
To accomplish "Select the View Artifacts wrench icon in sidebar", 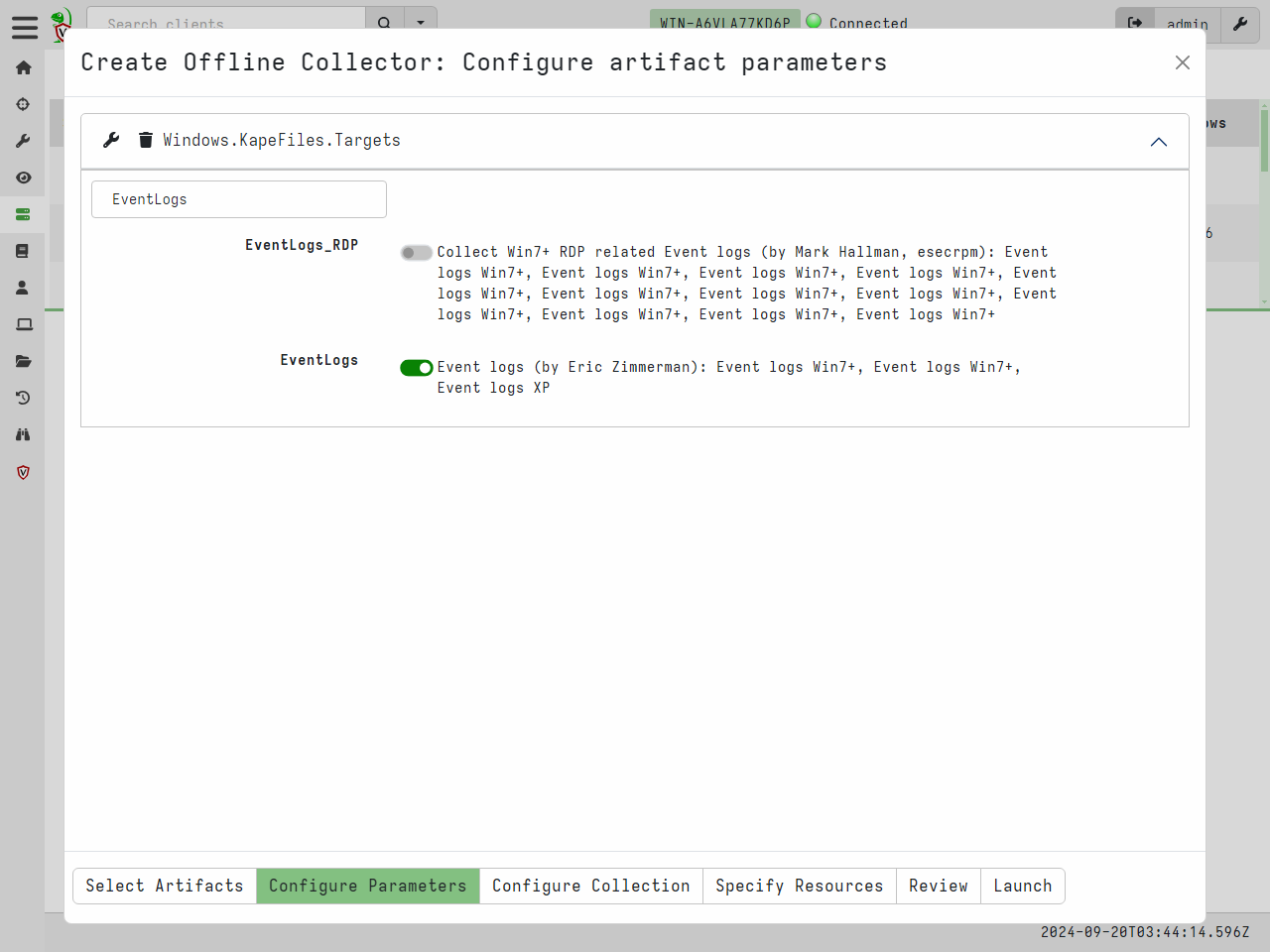I will click(x=22, y=141).
